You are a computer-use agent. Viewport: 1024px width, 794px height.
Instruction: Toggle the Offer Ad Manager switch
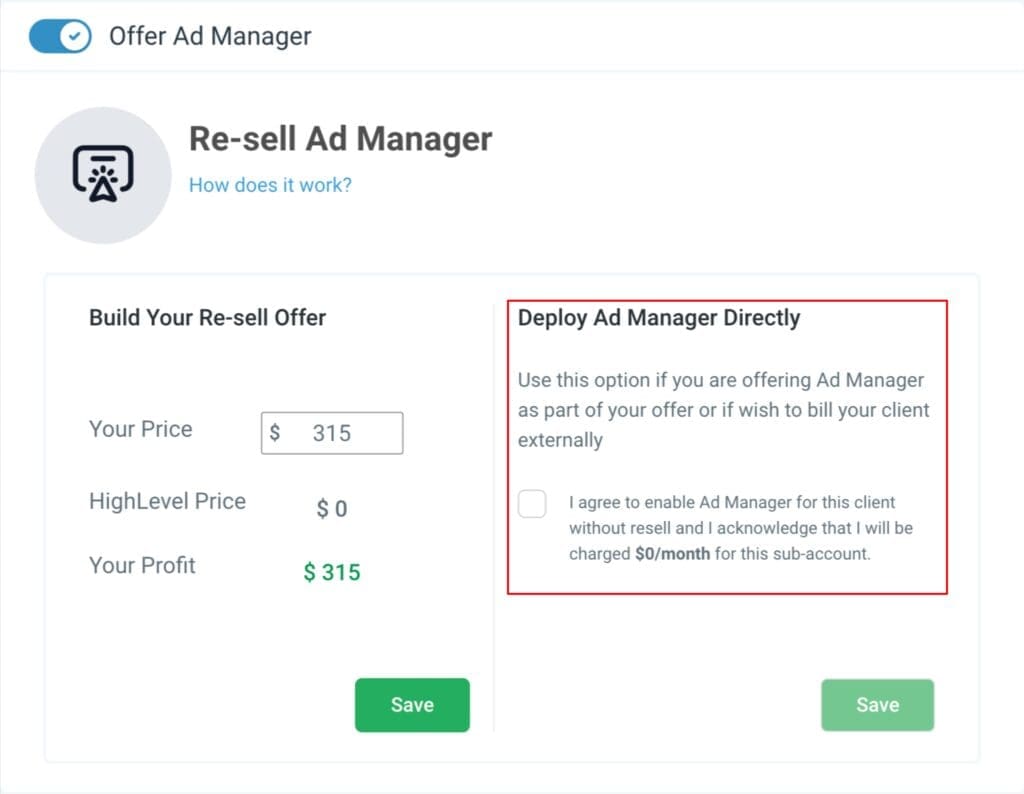(x=60, y=37)
